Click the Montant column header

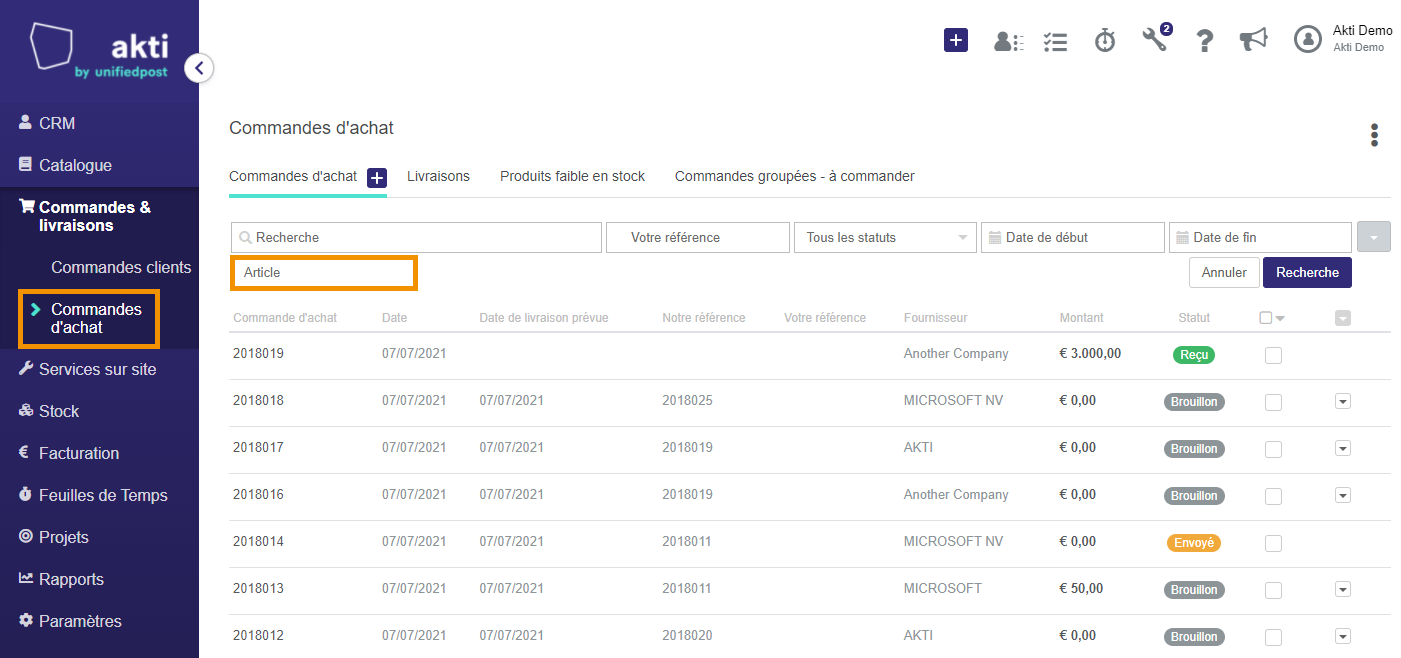[1082, 318]
